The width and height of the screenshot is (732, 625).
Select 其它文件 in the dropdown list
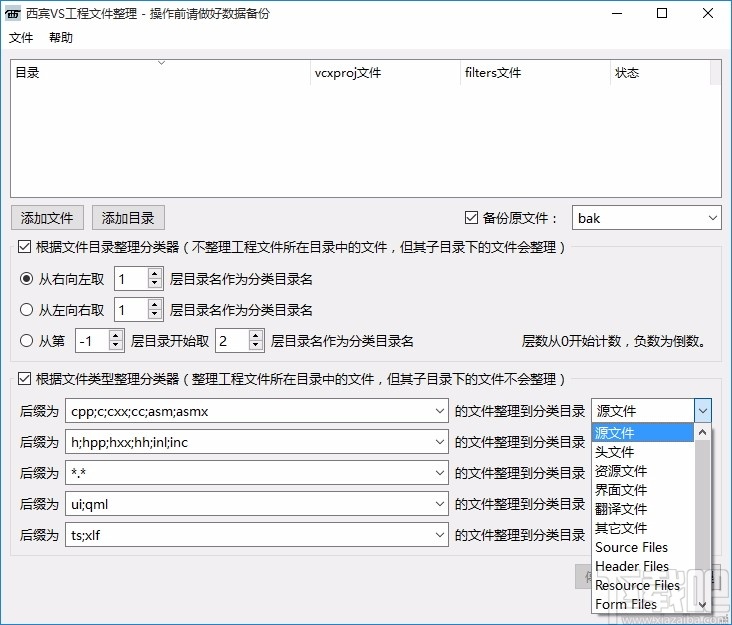[643, 528]
